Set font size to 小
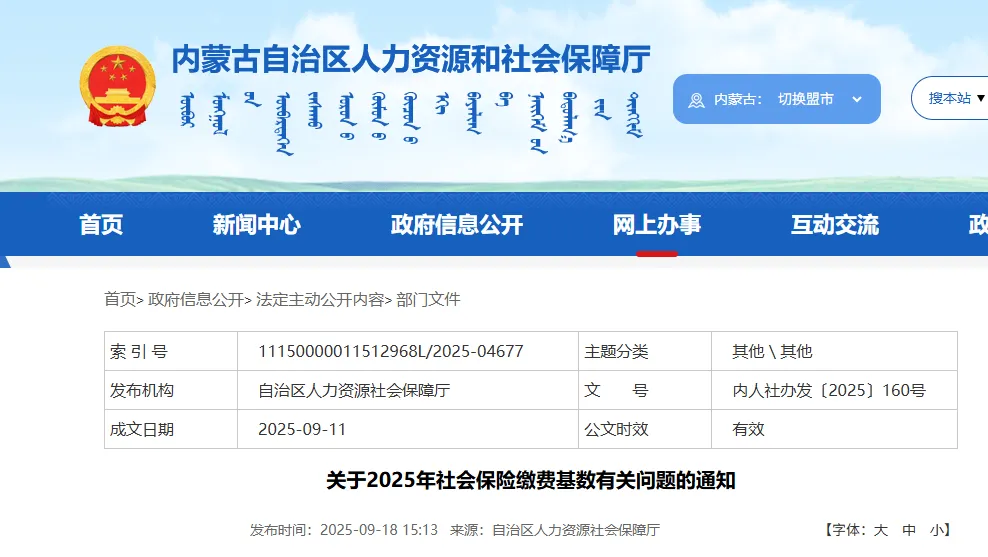Viewport: 988px width, 557px height. tap(936, 530)
